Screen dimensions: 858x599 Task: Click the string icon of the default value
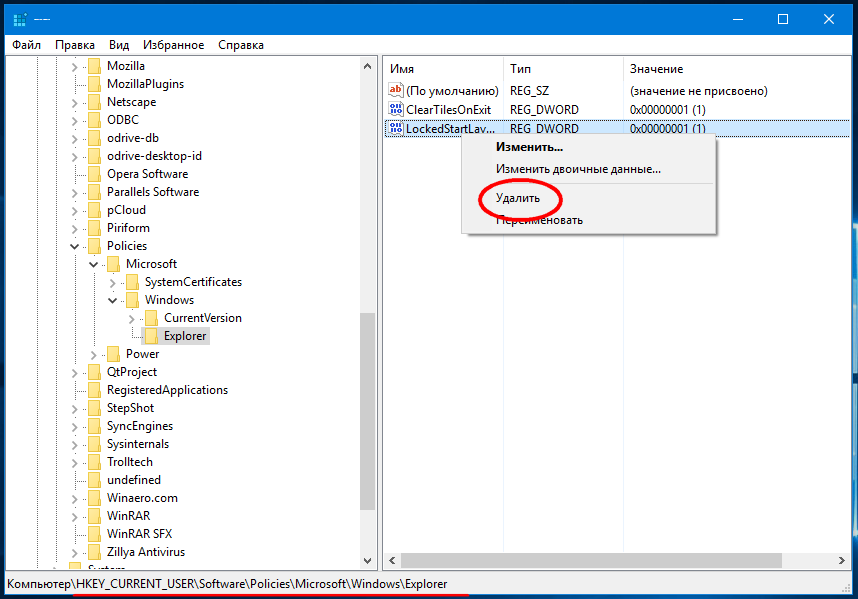click(x=395, y=91)
